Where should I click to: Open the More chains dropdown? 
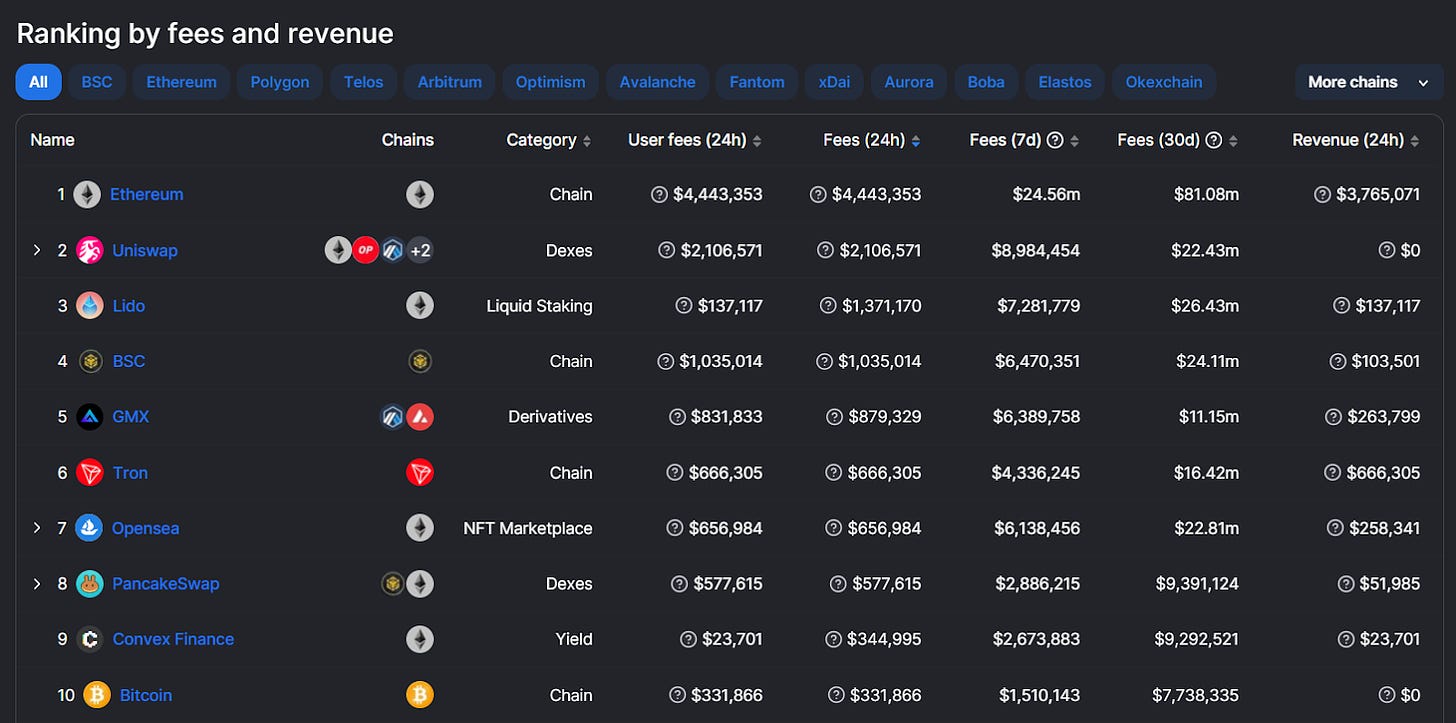pos(1367,82)
